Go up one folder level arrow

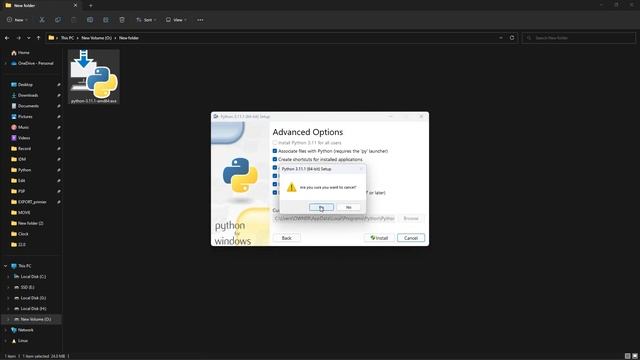pyautogui.click(x=38, y=38)
